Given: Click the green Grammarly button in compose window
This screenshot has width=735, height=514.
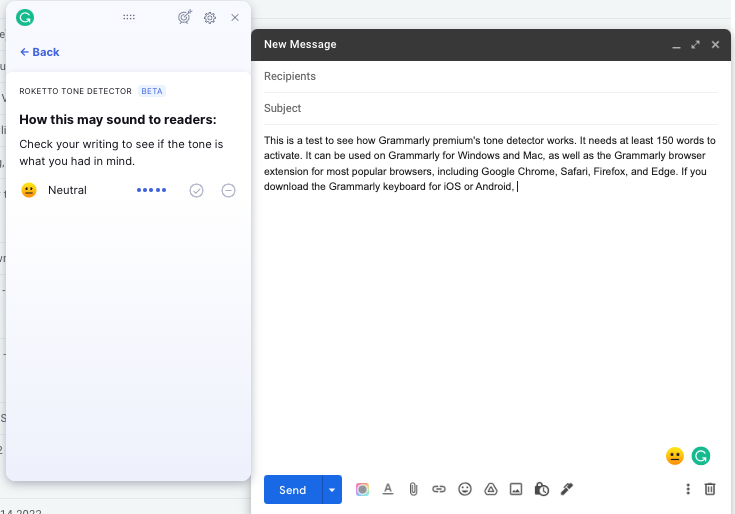Looking at the screenshot, I should [701, 456].
